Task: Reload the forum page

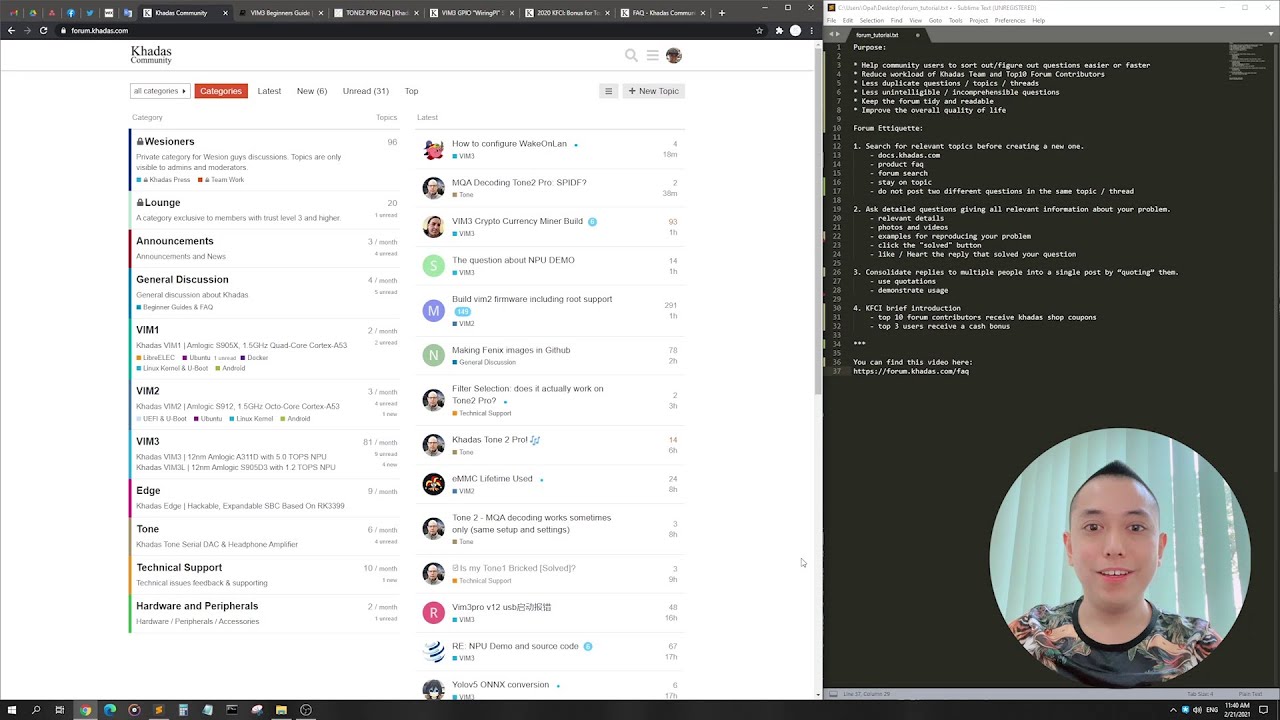Action: pos(43,30)
